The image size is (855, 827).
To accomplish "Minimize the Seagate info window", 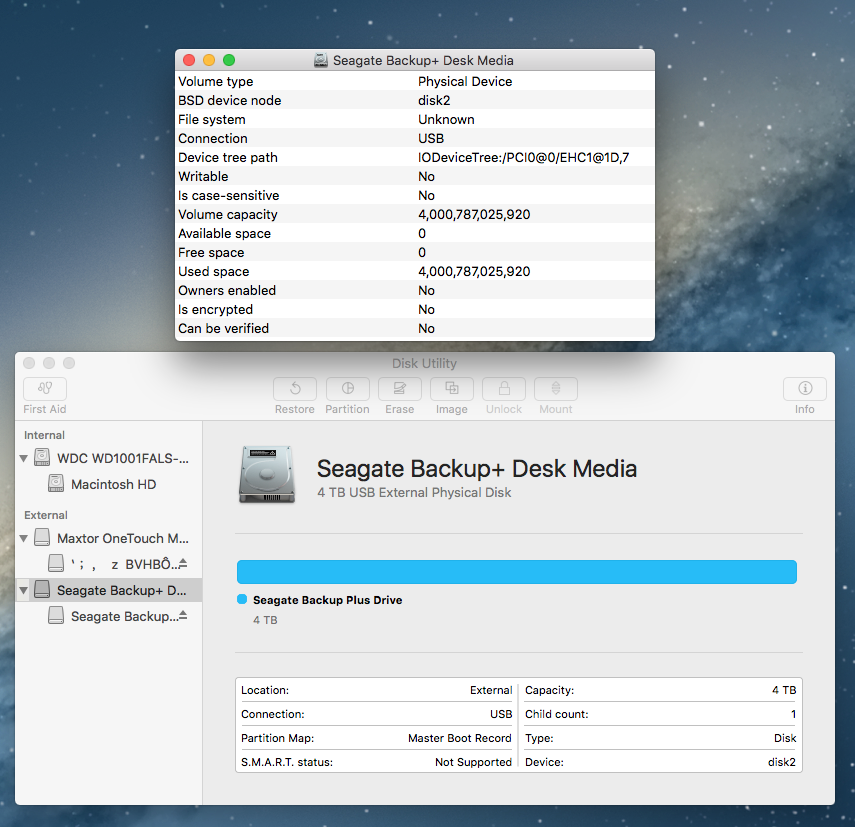I will tap(209, 60).
